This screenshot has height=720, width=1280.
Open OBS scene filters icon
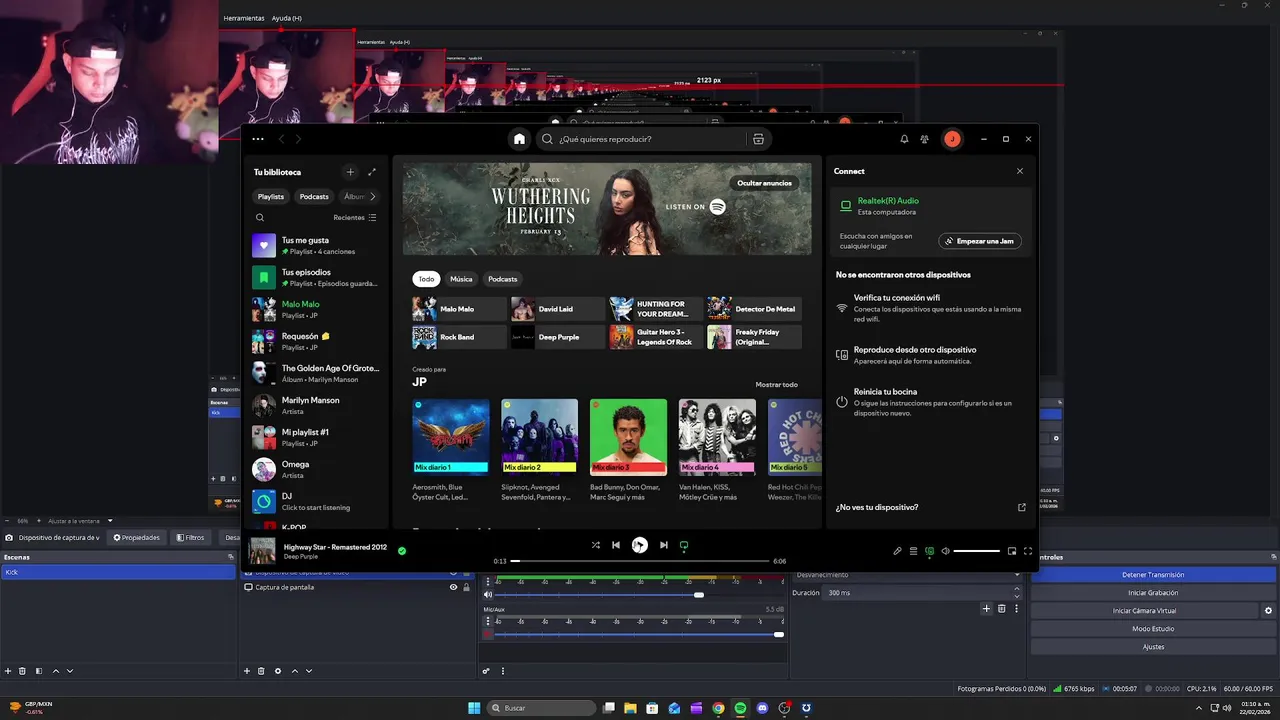(38, 671)
